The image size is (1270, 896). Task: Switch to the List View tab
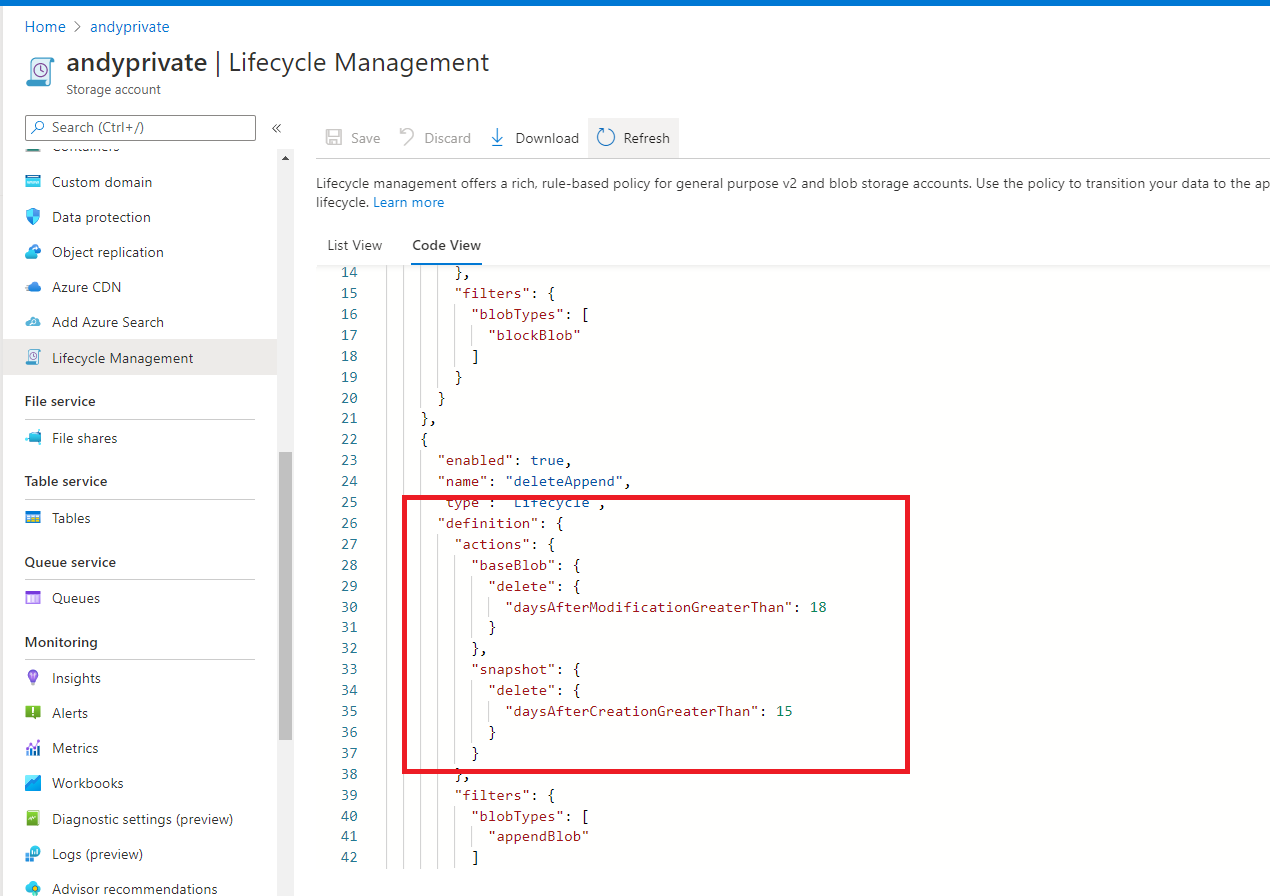(355, 245)
